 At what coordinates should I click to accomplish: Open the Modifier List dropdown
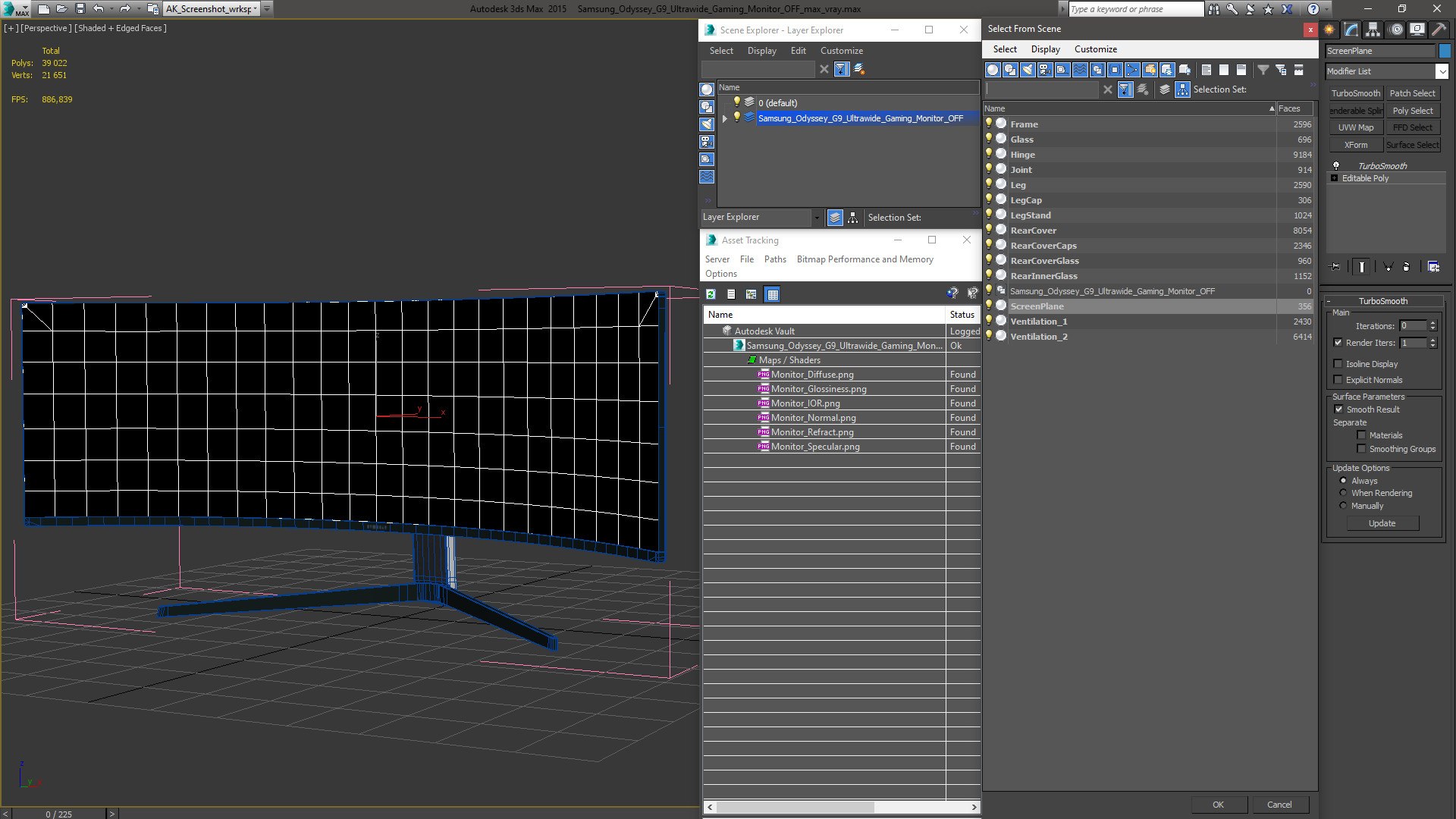pos(1442,71)
